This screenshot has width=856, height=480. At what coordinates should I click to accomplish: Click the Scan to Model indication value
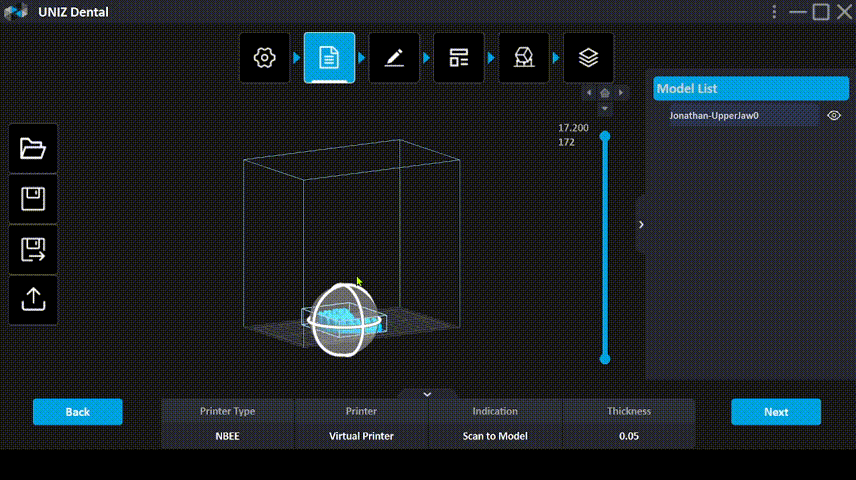[495, 436]
